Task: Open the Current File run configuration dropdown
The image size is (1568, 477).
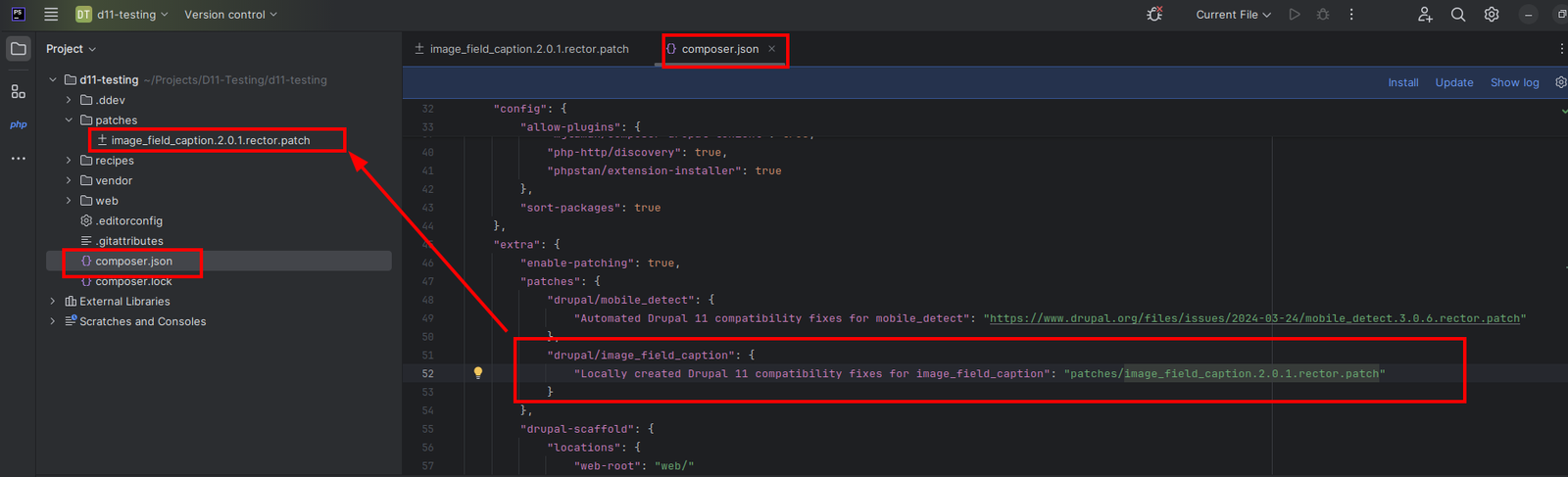Action: pos(1233,15)
